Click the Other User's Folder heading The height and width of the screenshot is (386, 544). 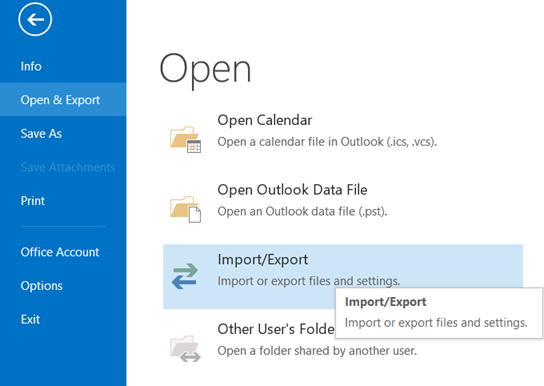point(276,329)
